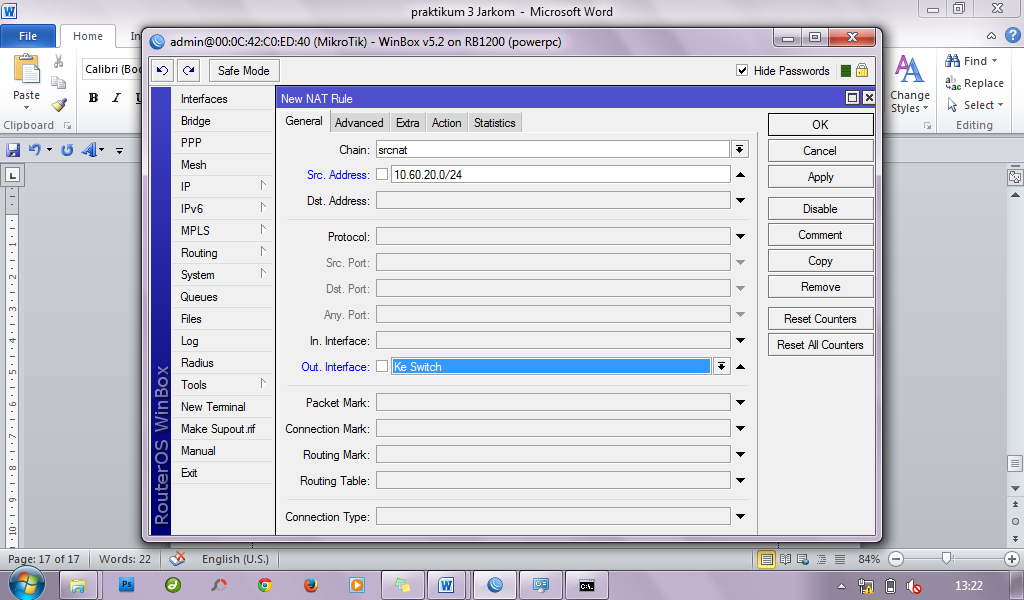Click the WinBox Undo arrow icon
The image size is (1024, 600).
point(163,71)
